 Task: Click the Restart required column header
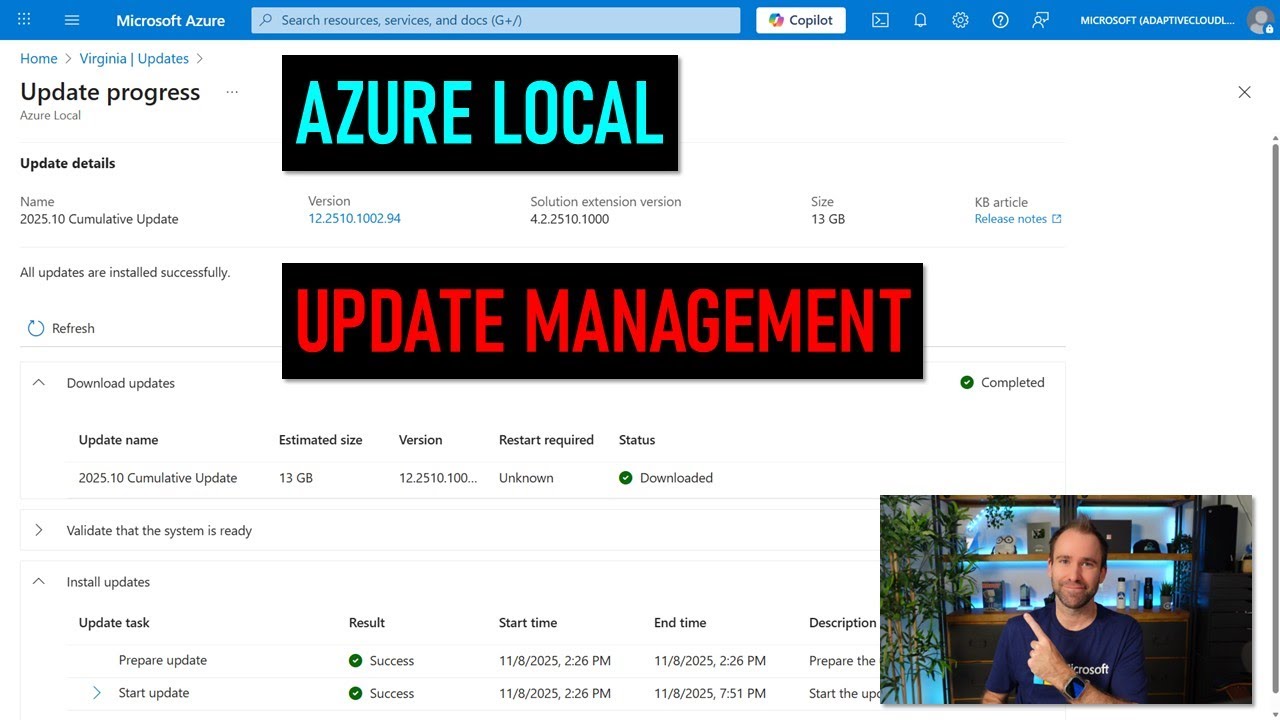pyautogui.click(x=546, y=440)
